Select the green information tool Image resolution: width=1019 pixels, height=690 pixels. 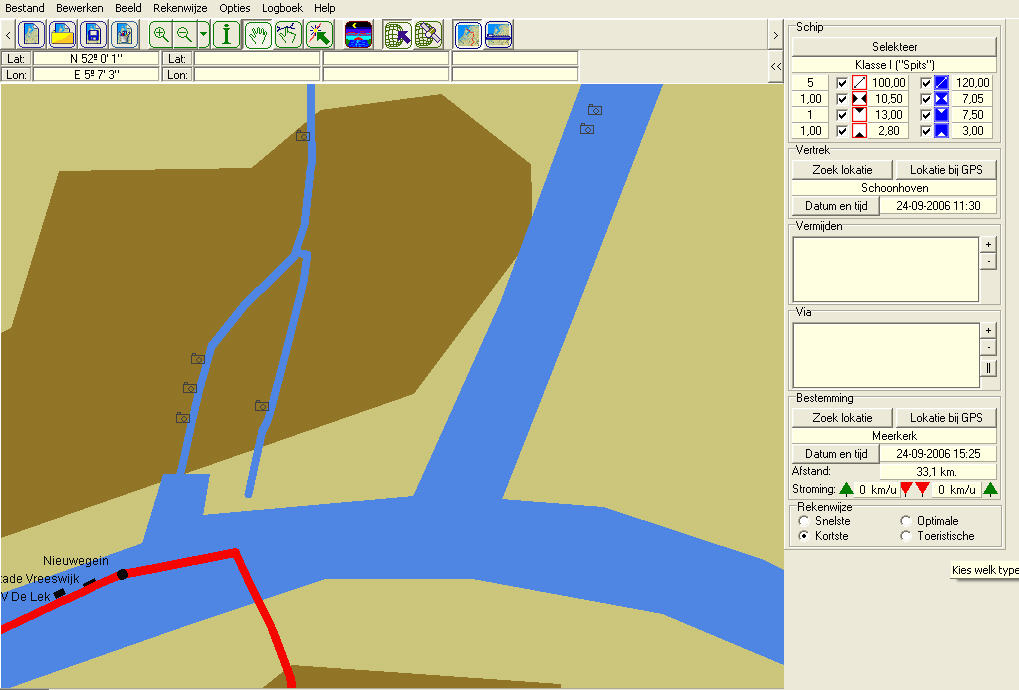click(228, 35)
